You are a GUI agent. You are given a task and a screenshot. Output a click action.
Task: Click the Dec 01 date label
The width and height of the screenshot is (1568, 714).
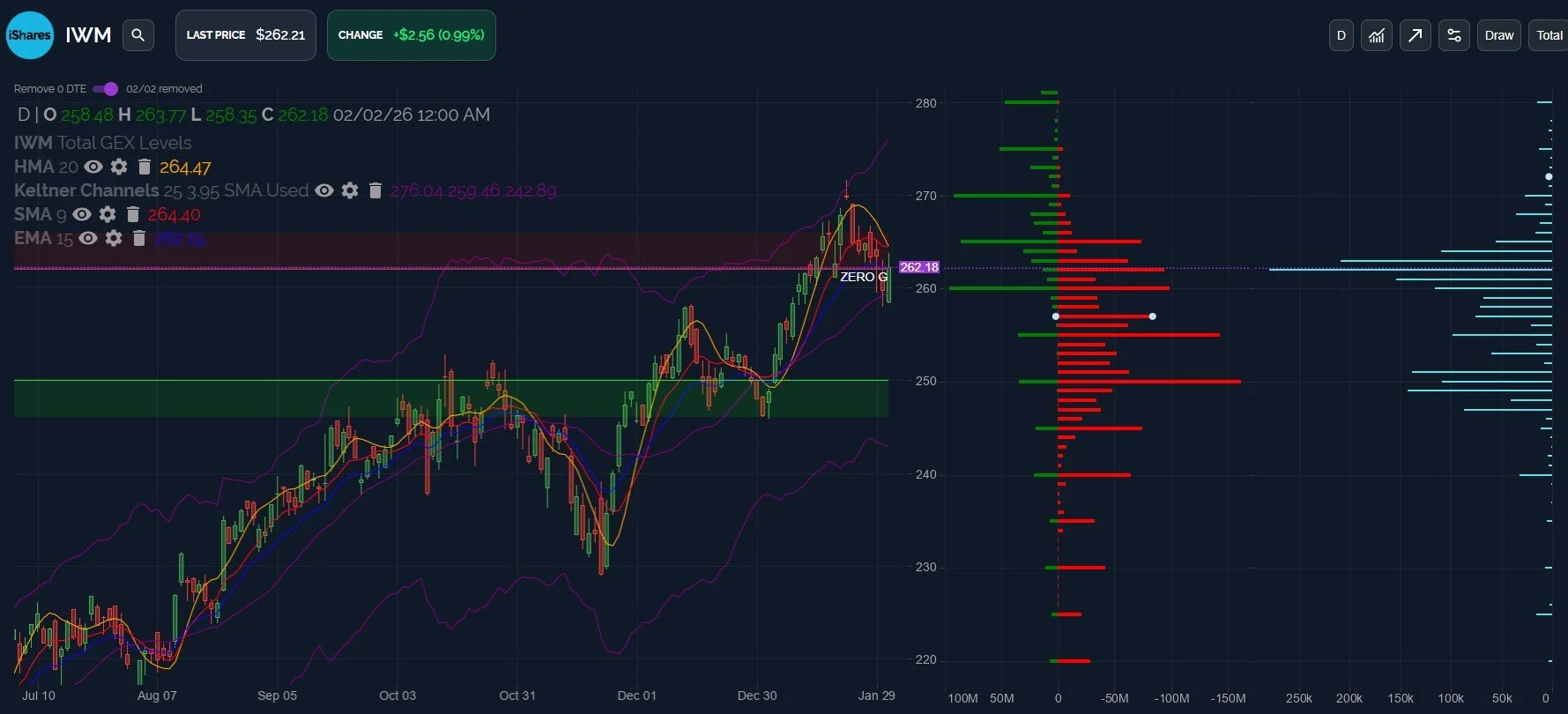click(x=637, y=695)
